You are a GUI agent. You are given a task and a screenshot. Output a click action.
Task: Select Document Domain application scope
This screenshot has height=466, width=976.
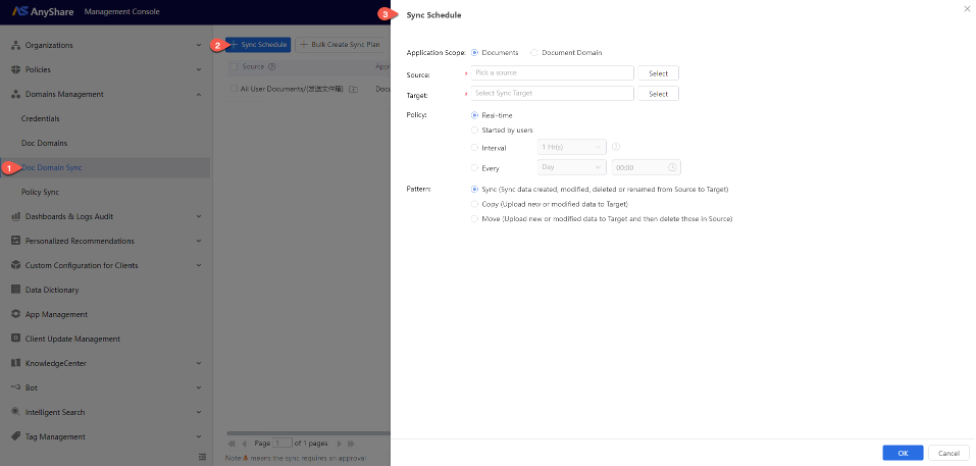534,53
